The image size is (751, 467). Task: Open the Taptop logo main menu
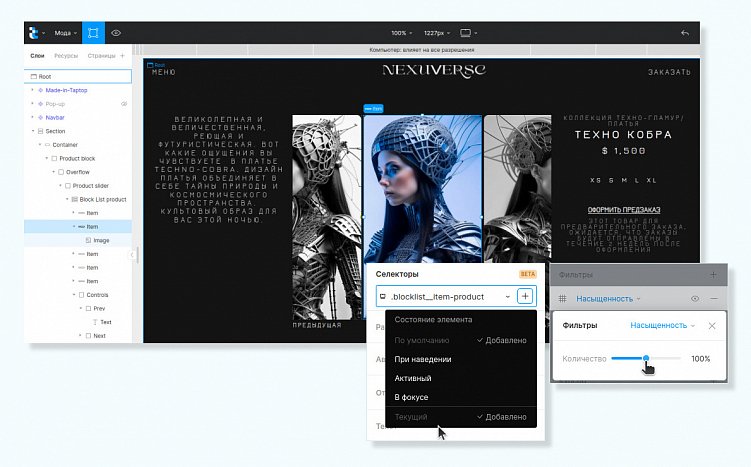pyautogui.click(x=34, y=33)
